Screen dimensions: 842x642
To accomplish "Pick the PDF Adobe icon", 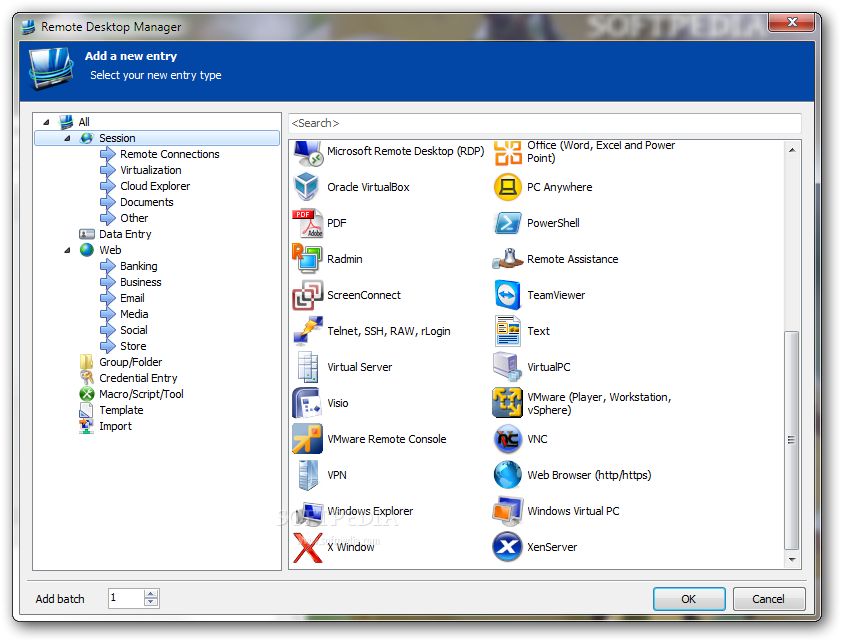I will point(308,223).
